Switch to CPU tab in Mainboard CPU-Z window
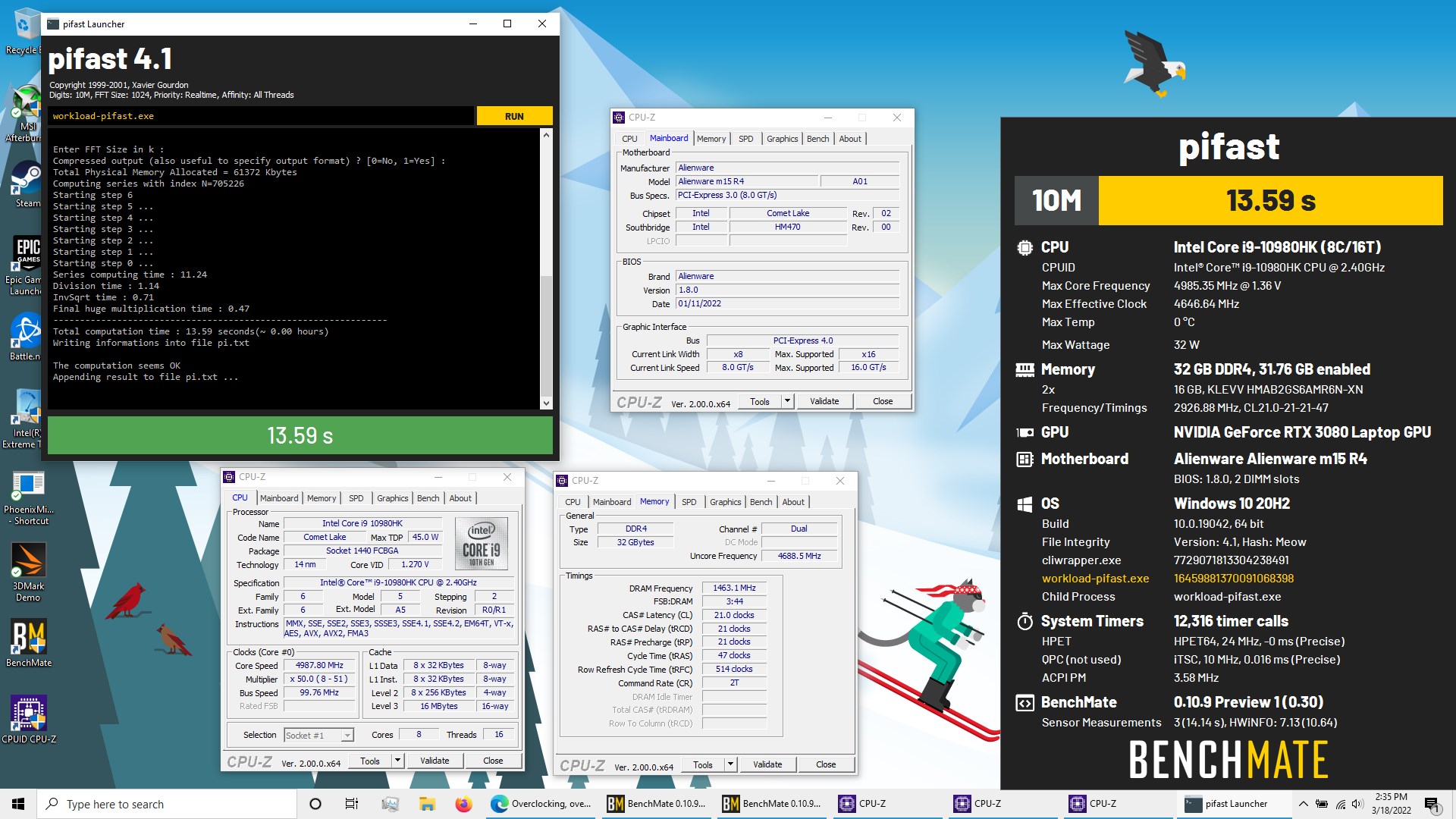 pyautogui.click(x=629, y=139)
